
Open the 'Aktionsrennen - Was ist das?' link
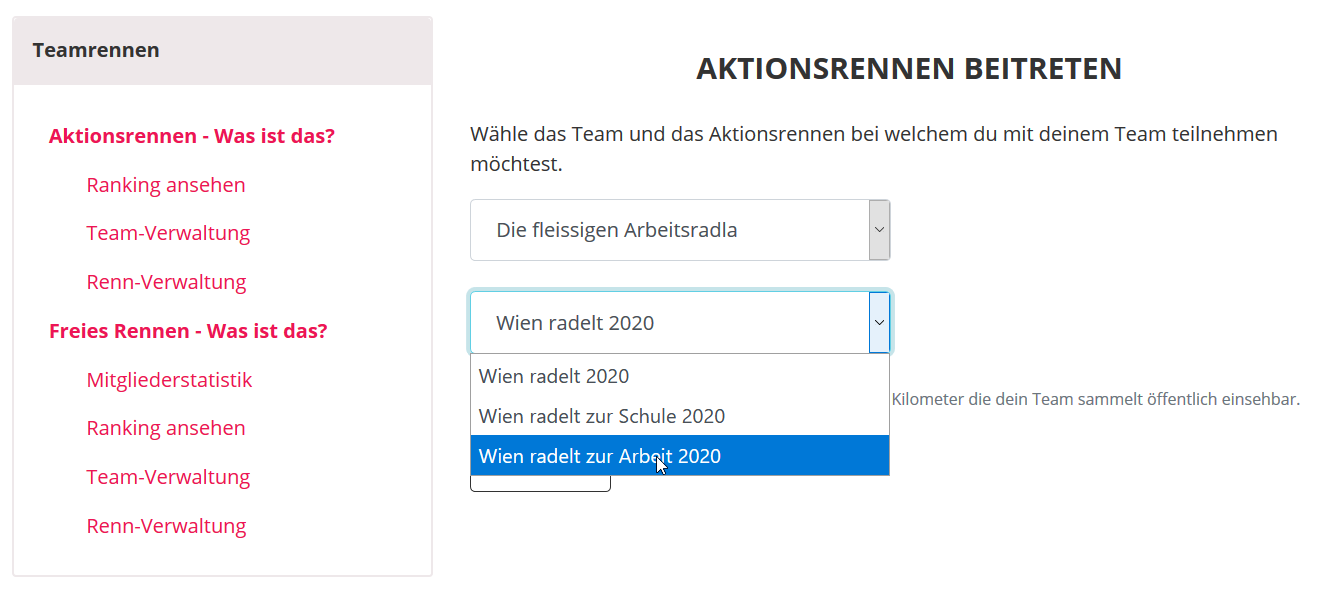click(x=191, y=136)
